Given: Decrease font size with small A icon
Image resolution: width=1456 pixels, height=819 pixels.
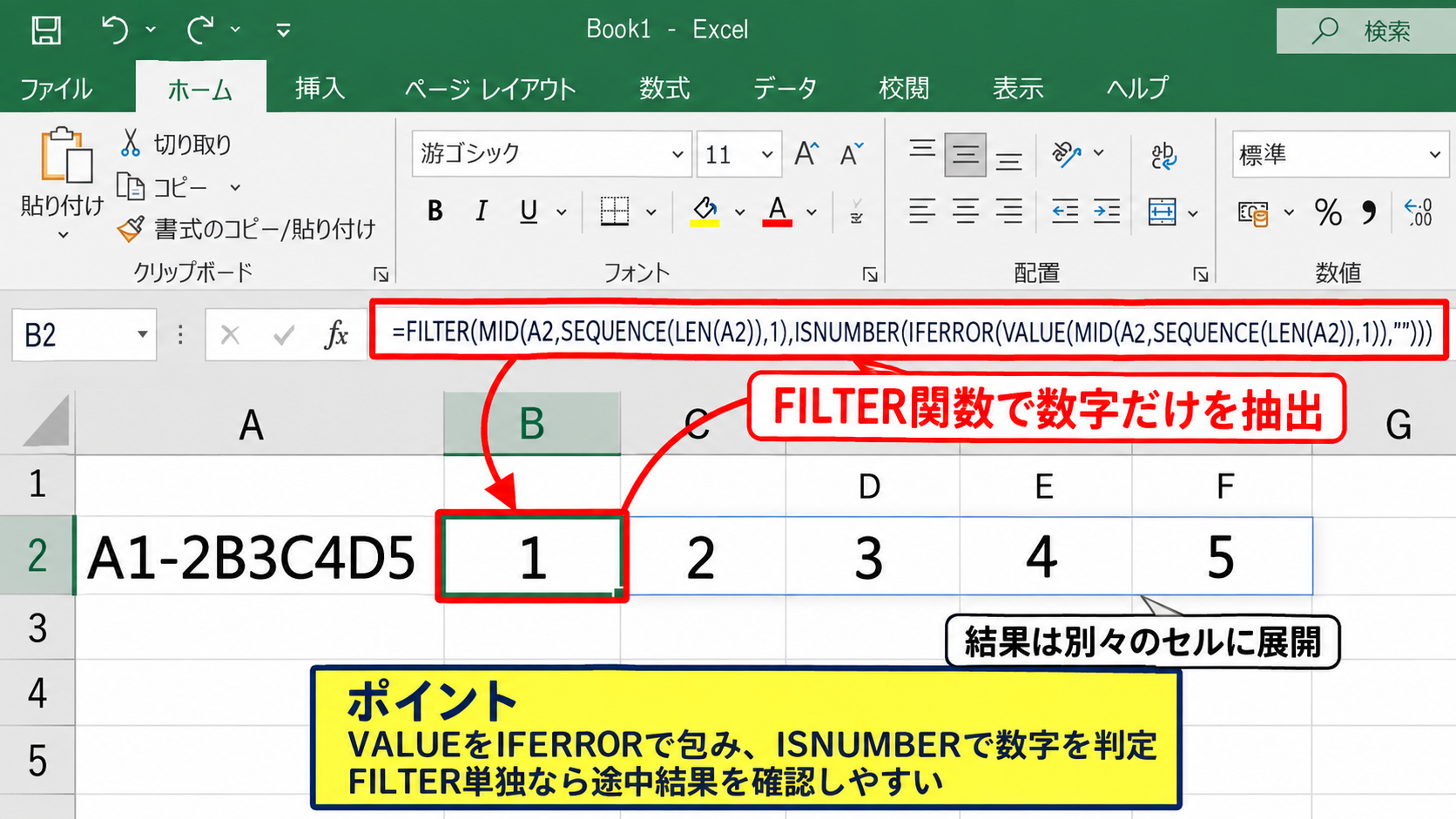Looking at the screenshot, I should pos(851,154).
